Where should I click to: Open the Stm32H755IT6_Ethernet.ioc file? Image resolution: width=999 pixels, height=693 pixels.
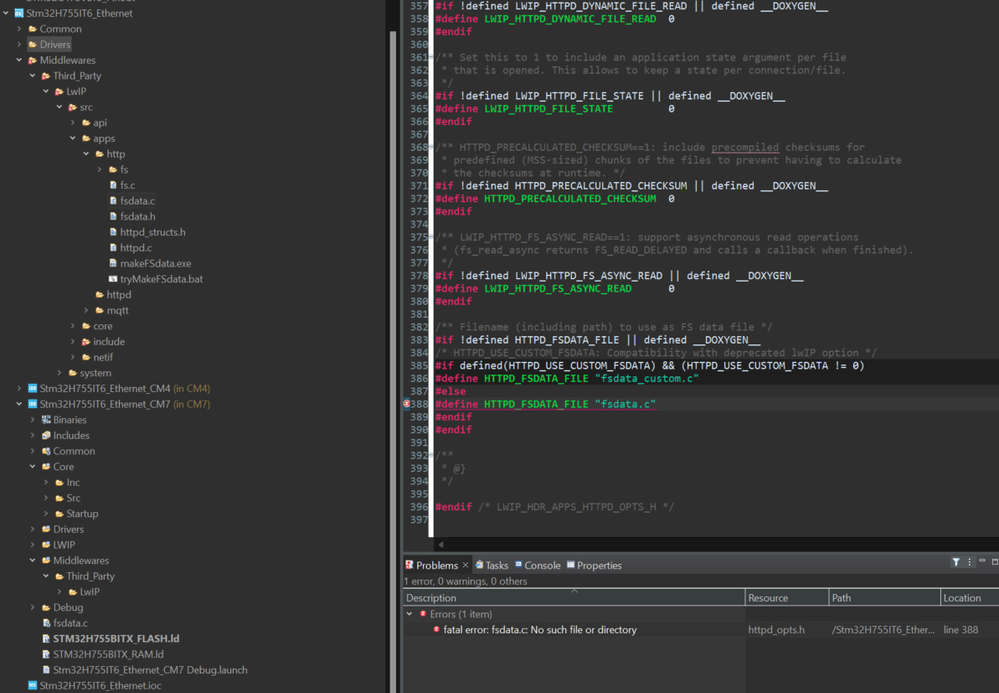[x=99, y=686]
